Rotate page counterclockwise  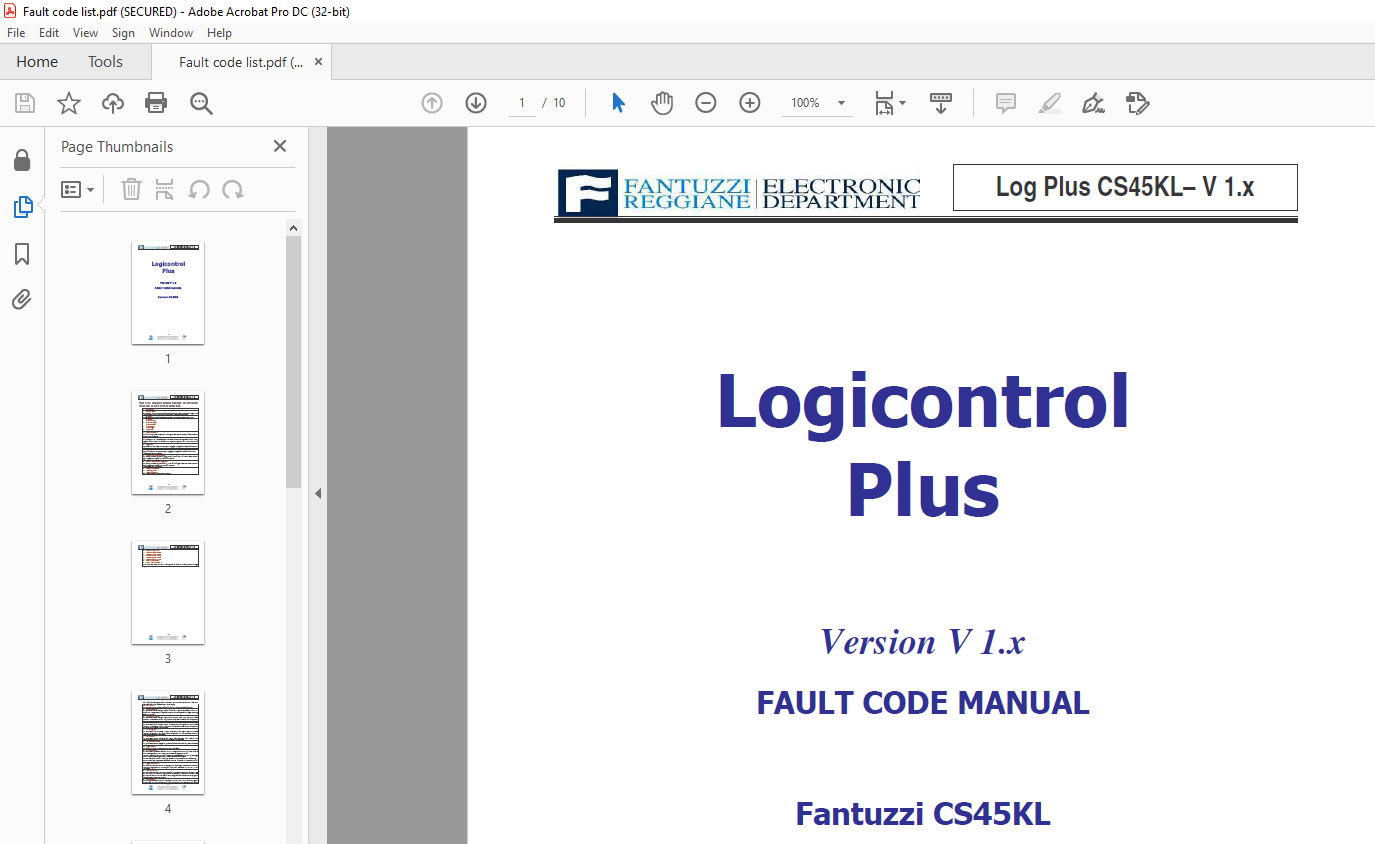pyautogui.click(x=199, y=189)
